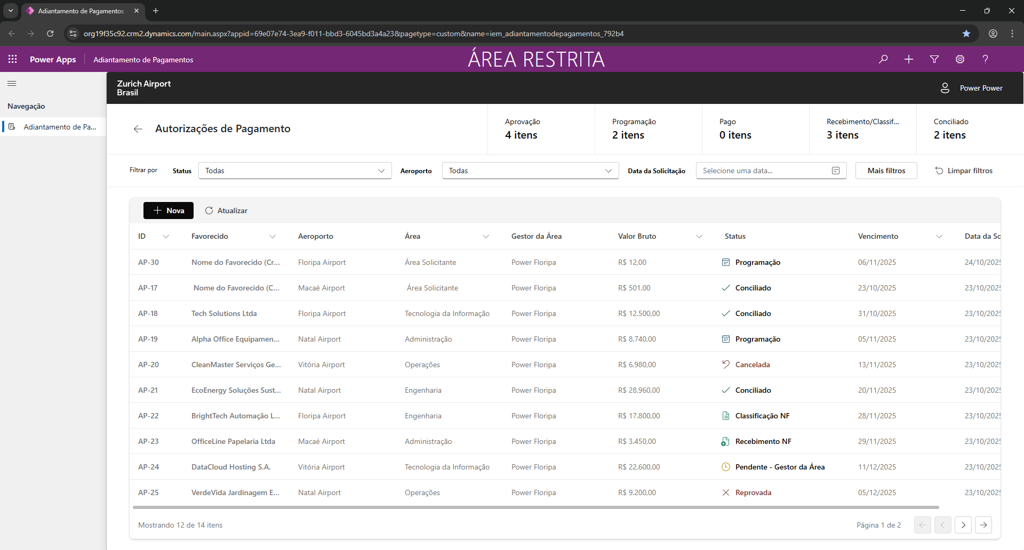Open the advanced filter funnel icon
This screenshot has width=1024, height=550.
click(934, 59)
